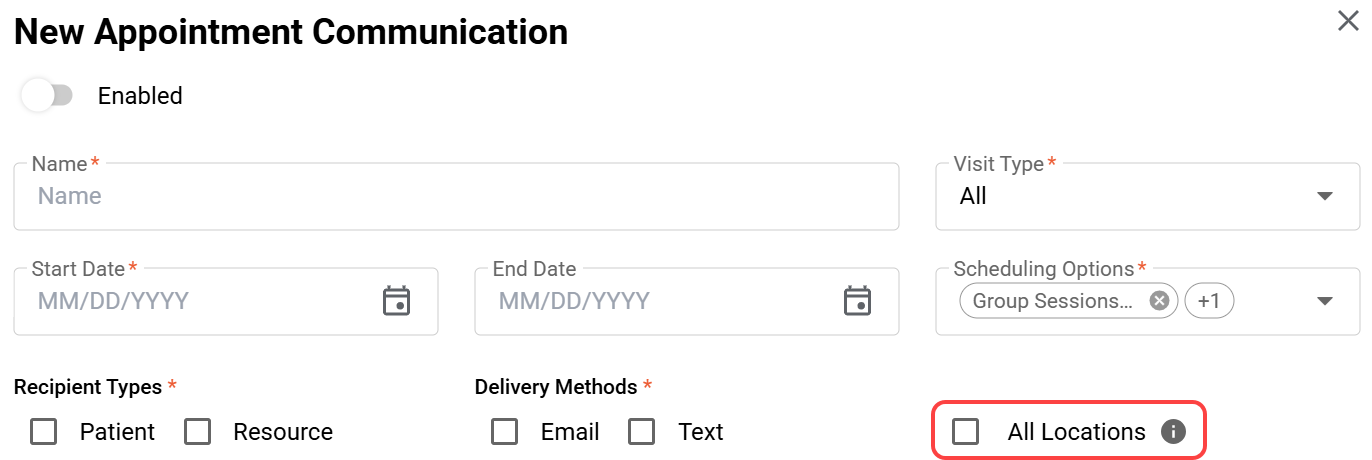Screen dimensions: 1372x460
Task: Enable the Email delivery method
Action: pyautogui.click(x=505, y=432)
